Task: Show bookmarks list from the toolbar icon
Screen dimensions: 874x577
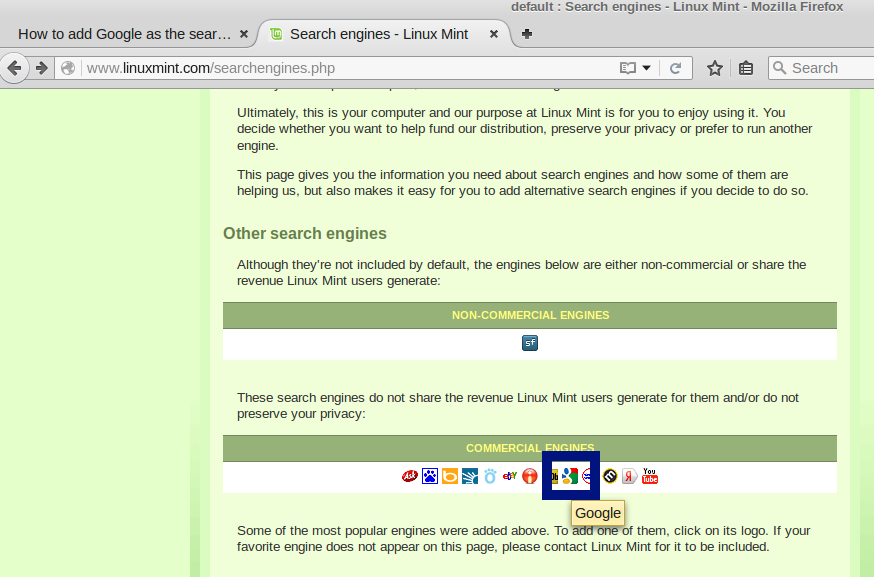Action: (x=746, y=68)
